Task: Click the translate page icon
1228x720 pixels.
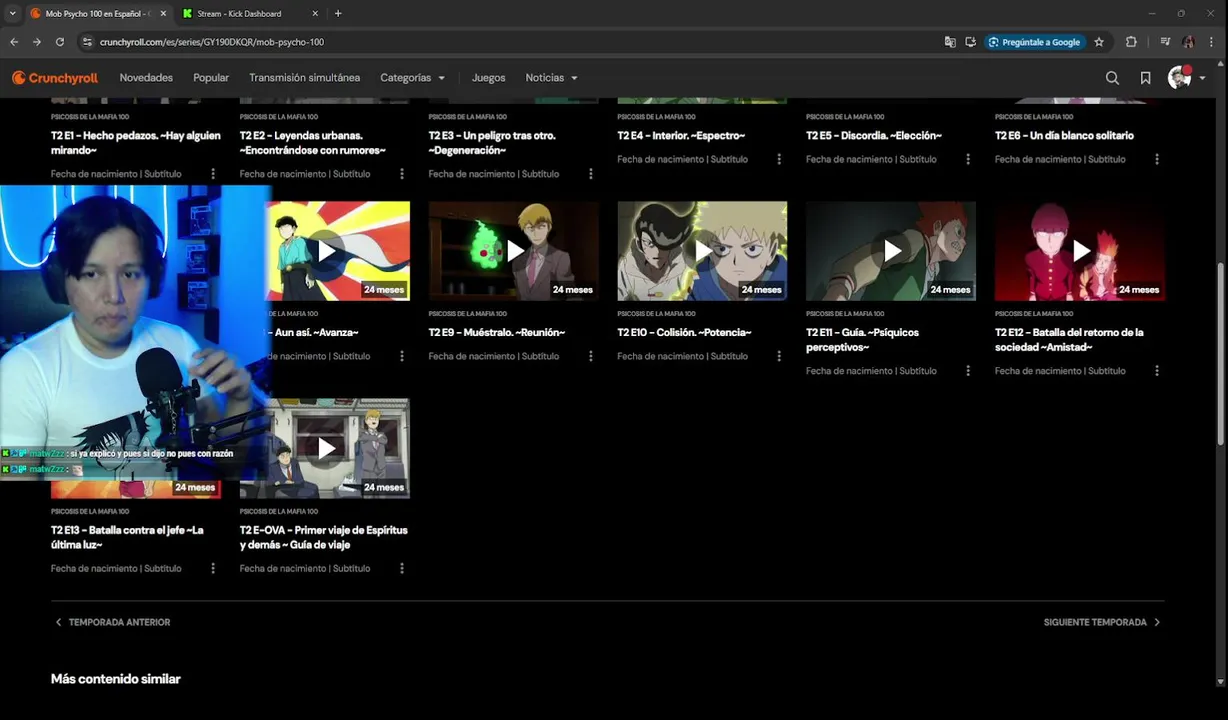Action: pos(950,42)
